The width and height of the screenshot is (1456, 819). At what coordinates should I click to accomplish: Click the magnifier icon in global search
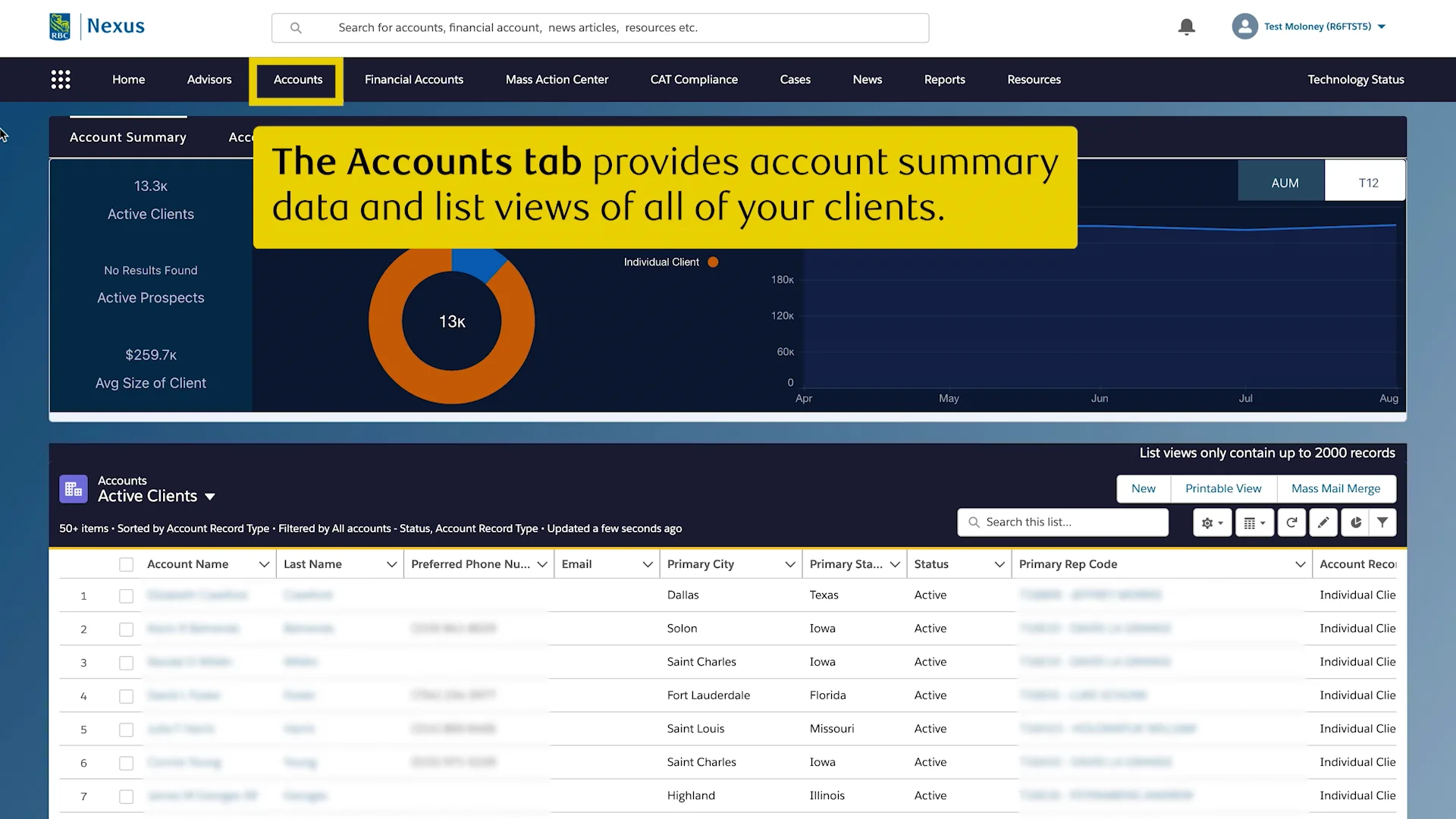tap(296, 28)
